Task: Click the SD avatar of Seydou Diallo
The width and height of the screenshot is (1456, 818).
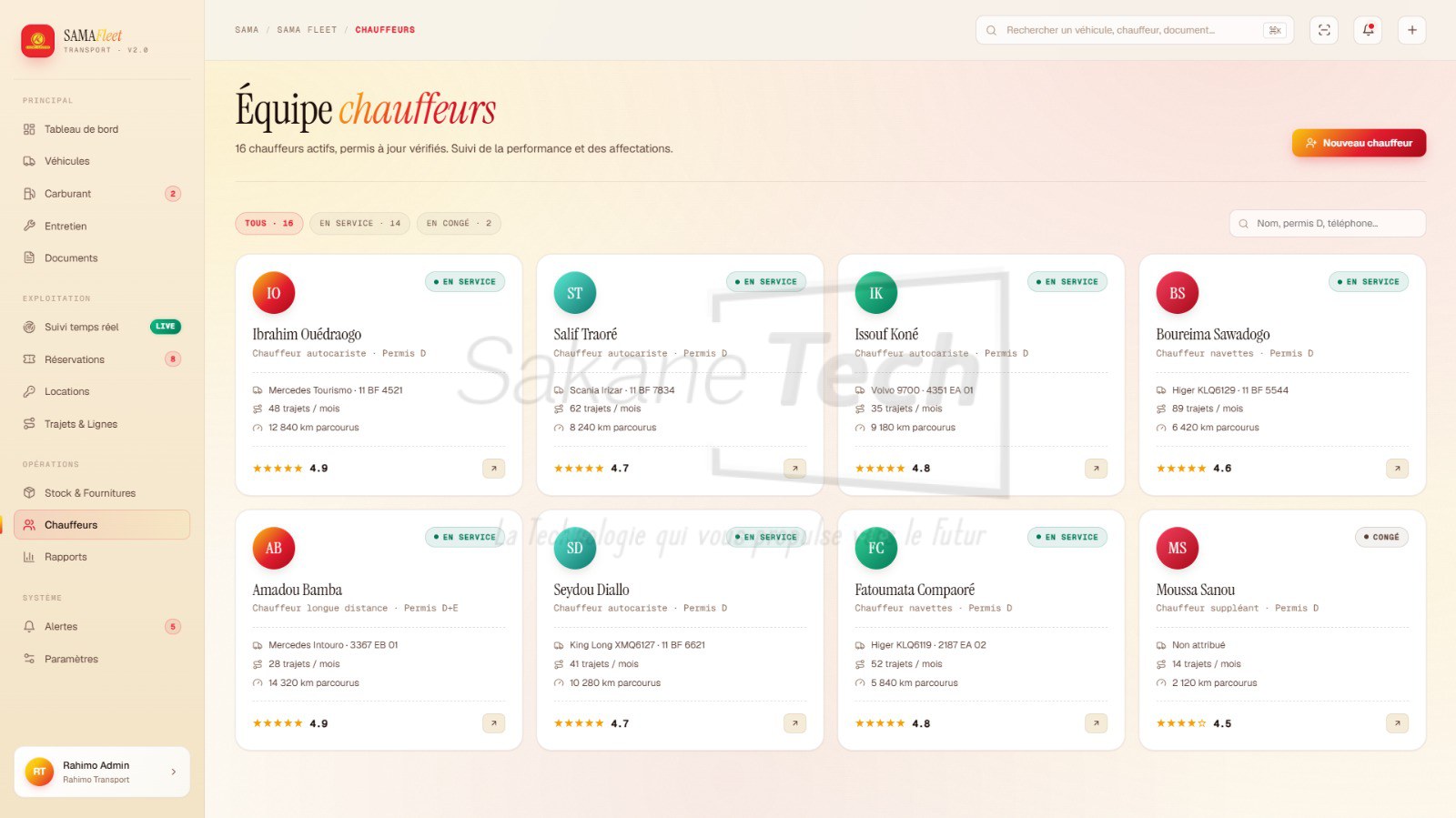Action: (x=574, y=548)
